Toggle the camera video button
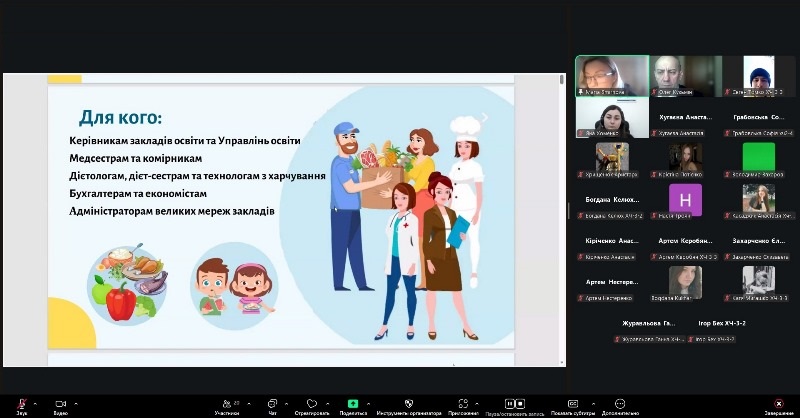 pyautogui.click(x=59, y=403)
